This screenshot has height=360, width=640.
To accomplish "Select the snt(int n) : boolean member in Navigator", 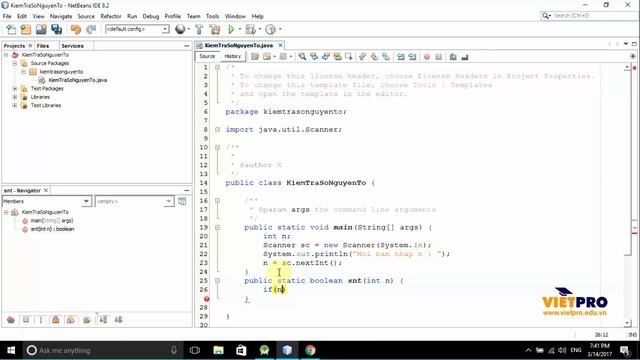I will tap(52, 229).
